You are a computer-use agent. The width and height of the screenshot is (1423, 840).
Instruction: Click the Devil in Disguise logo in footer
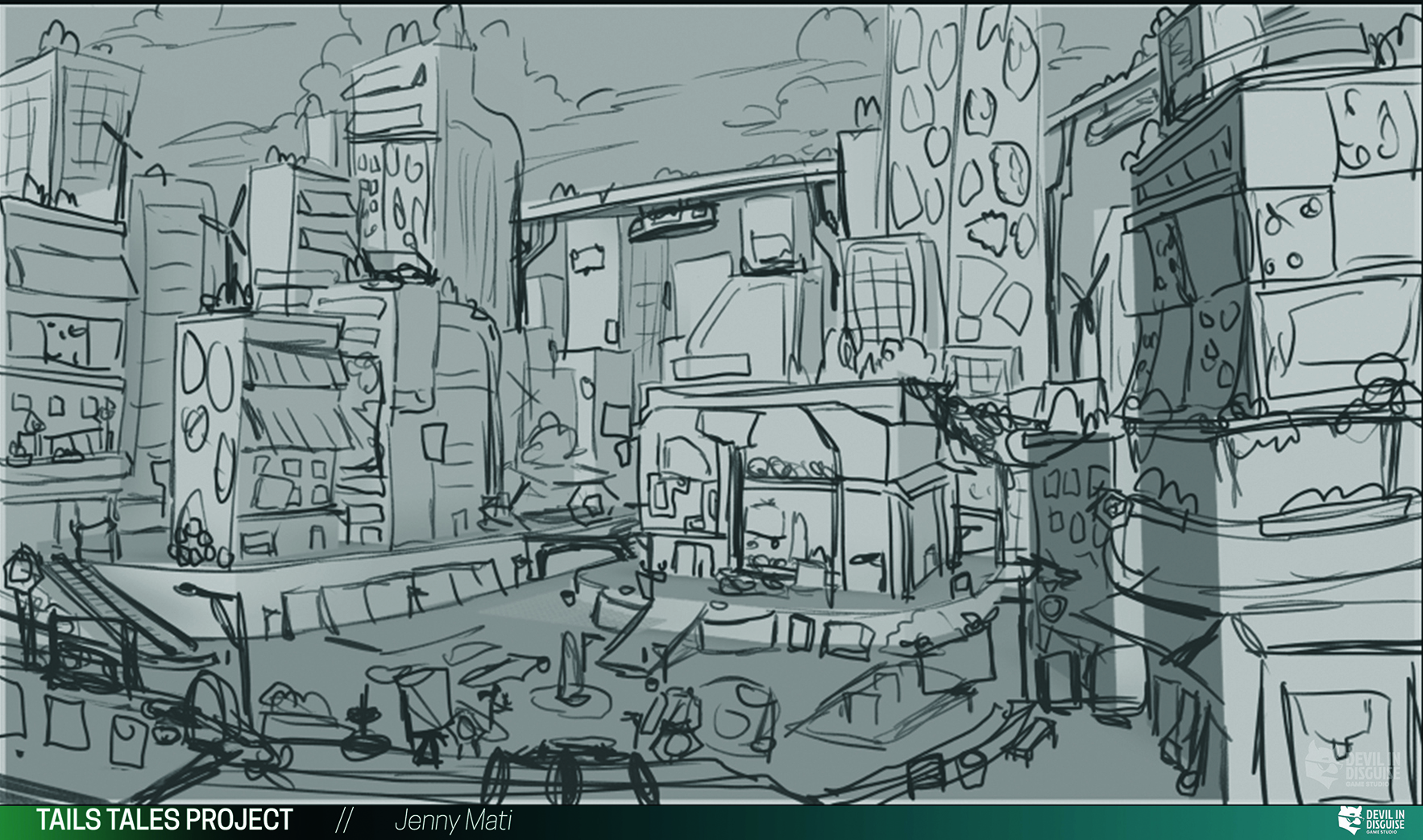(1371, 821)
